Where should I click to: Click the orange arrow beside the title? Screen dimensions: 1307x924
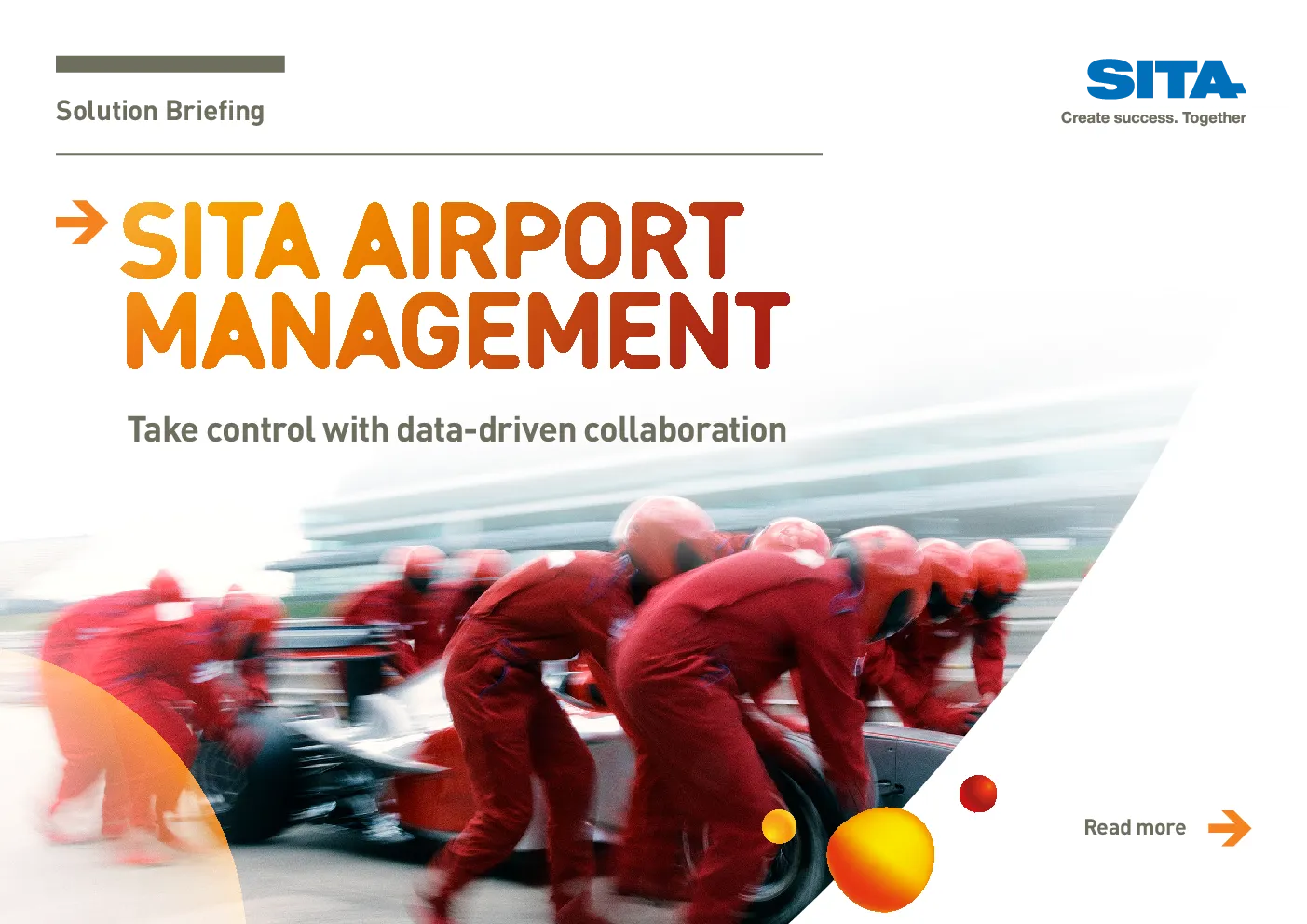coord(82,222)
